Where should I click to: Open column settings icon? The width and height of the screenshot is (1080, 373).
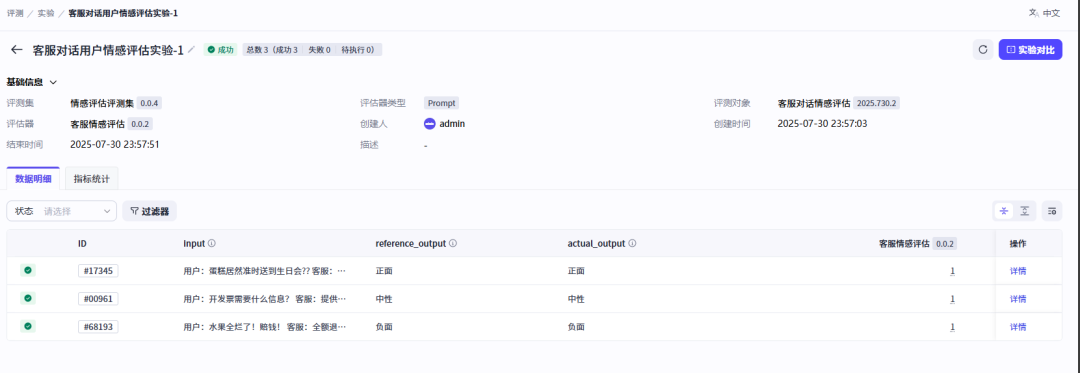tap(1052, 211)
